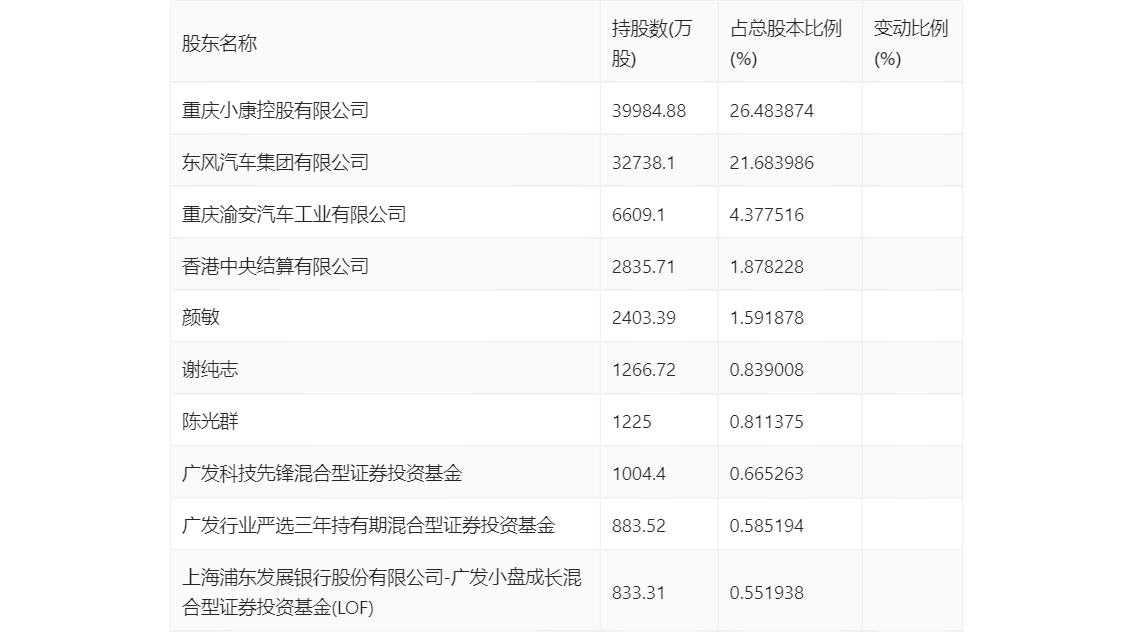The height and width of the screenshot is (632, 1134).
Task: Click the 持股数(万股) column header
Action: (652, 43)
